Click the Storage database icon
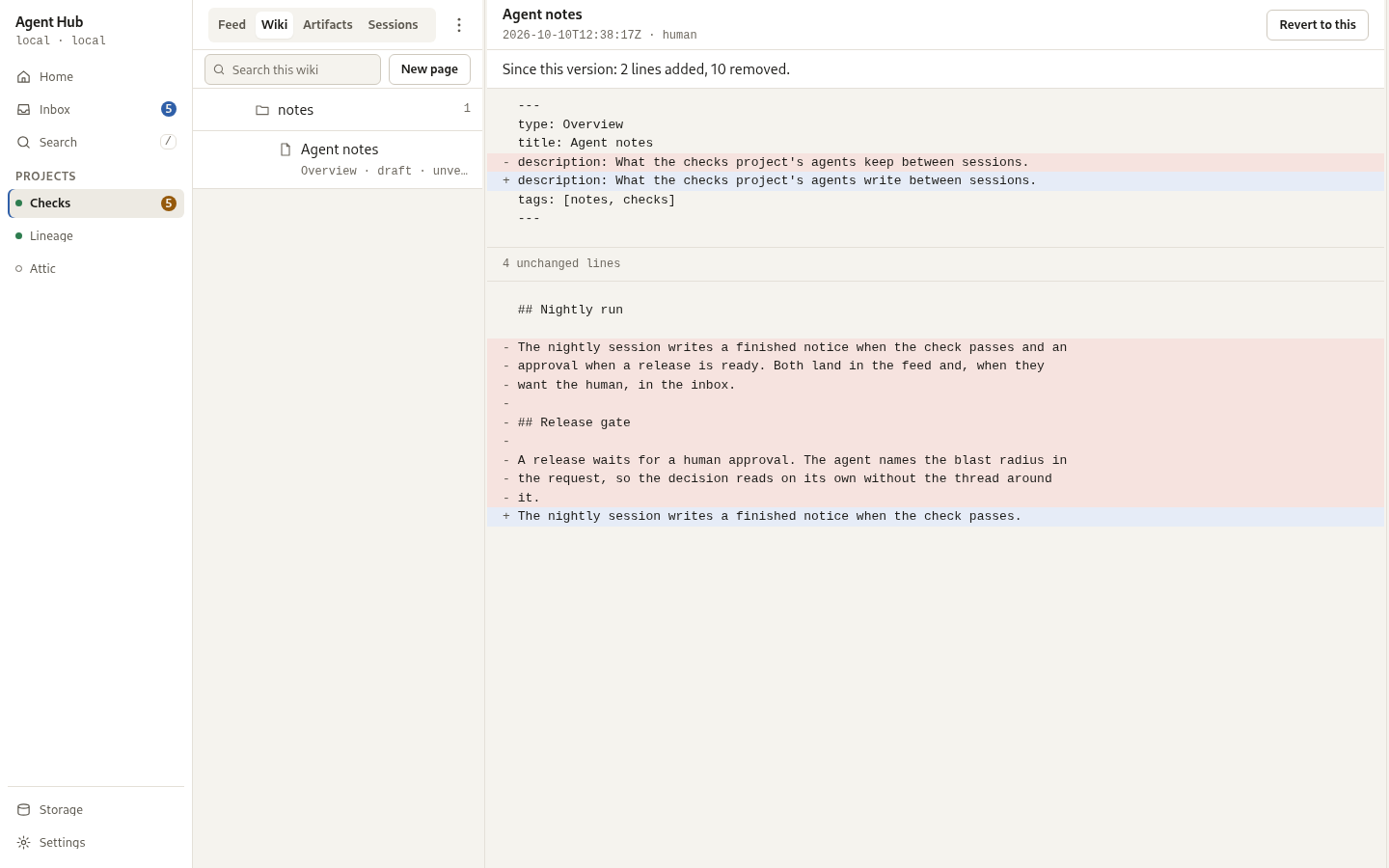Screen dimensions: 1389x868 click(24, 810)
